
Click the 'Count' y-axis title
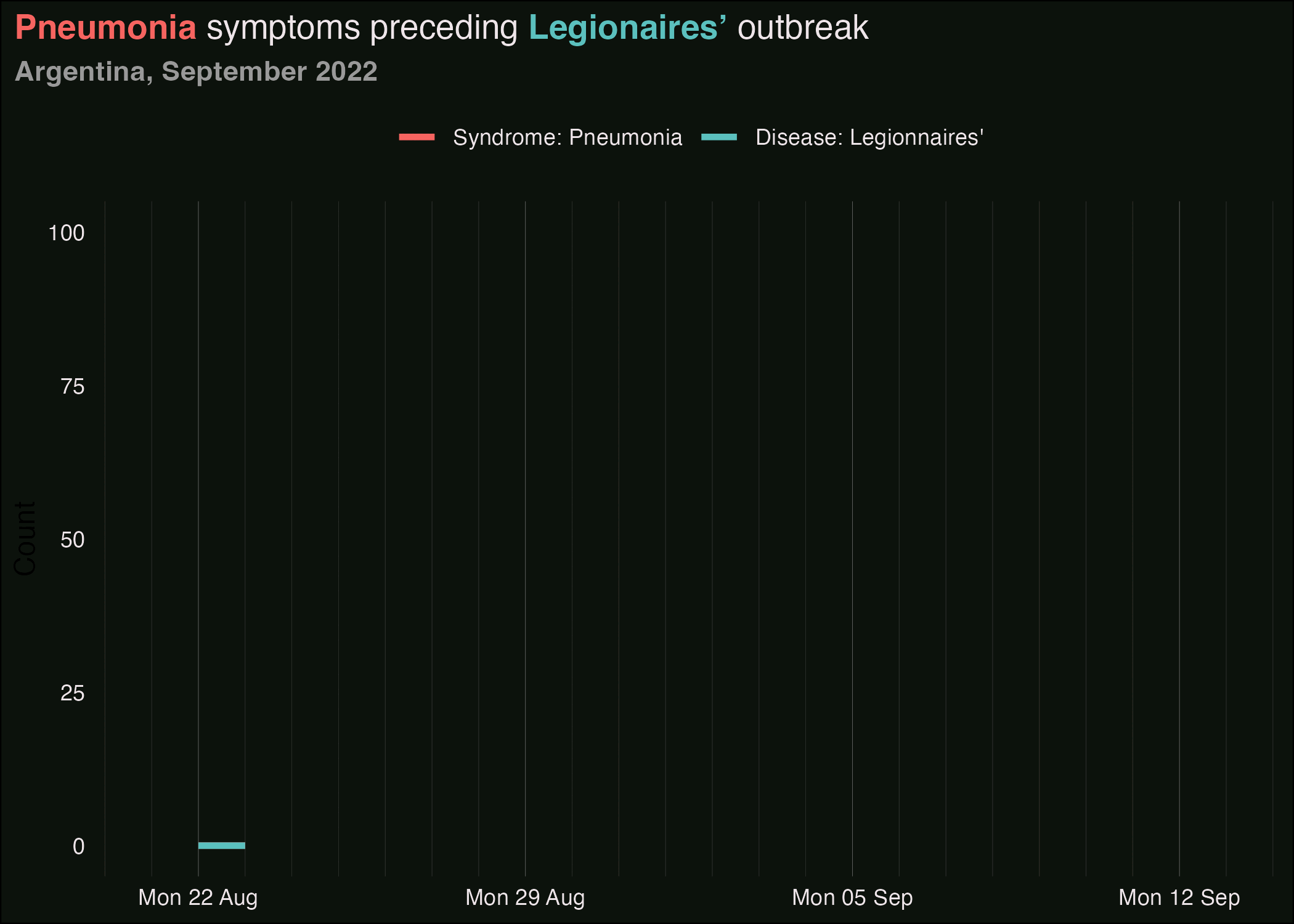pos(25,538)
